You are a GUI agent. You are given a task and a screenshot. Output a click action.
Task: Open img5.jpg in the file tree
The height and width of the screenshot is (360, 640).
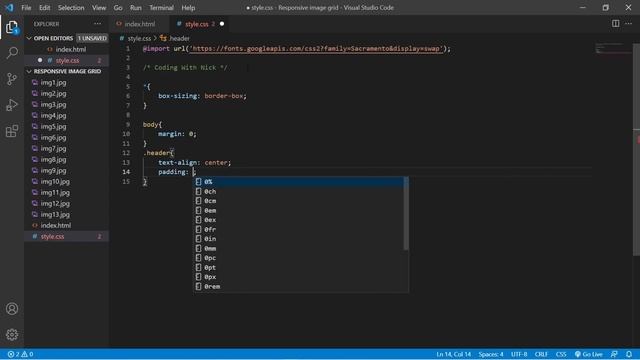[67, 127]
